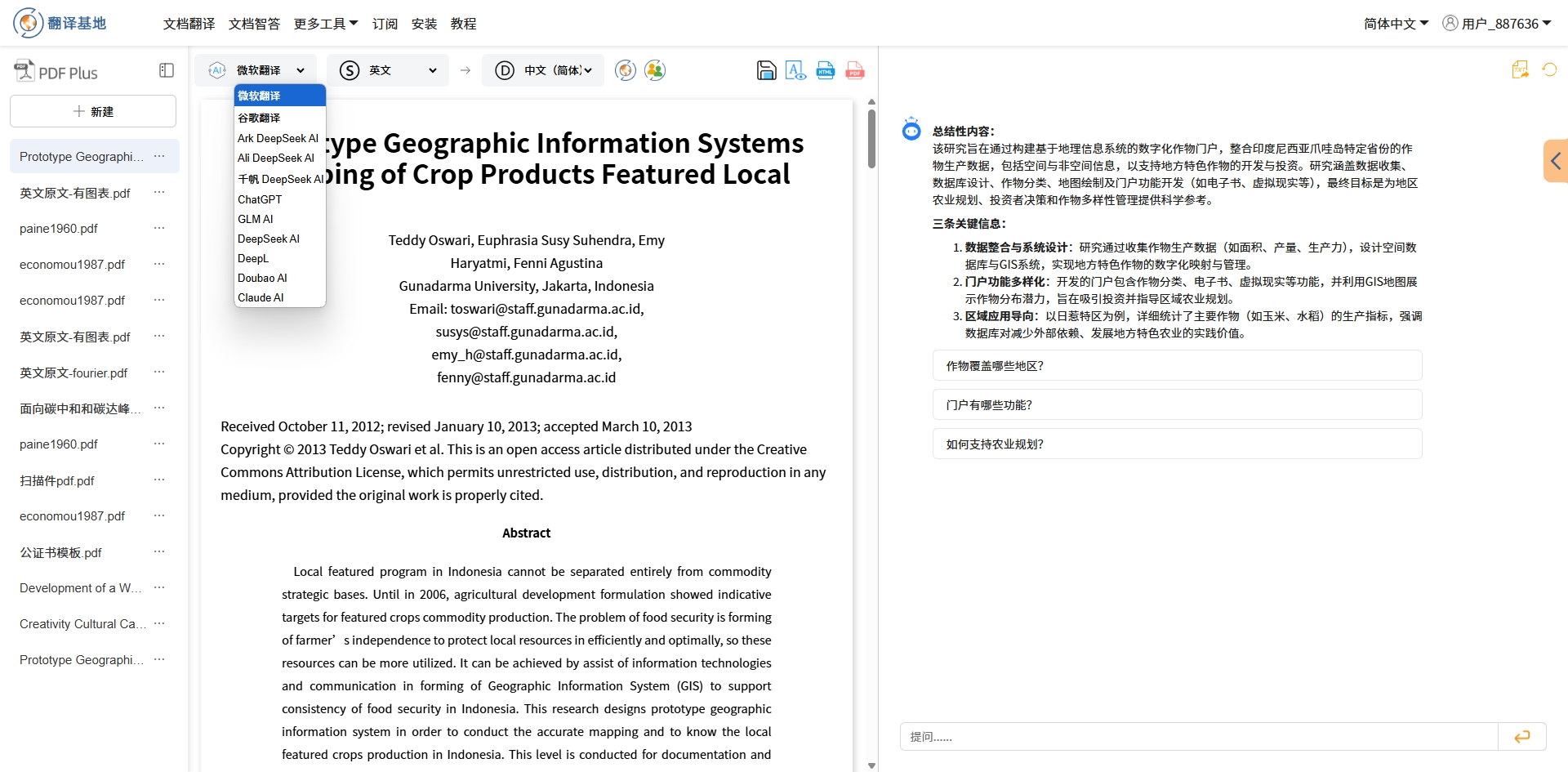This screenshot has height=772, width=1568.
Task: Open more options for 面向碳中和和碳达峰 file
Action: [x=159, y=408]
